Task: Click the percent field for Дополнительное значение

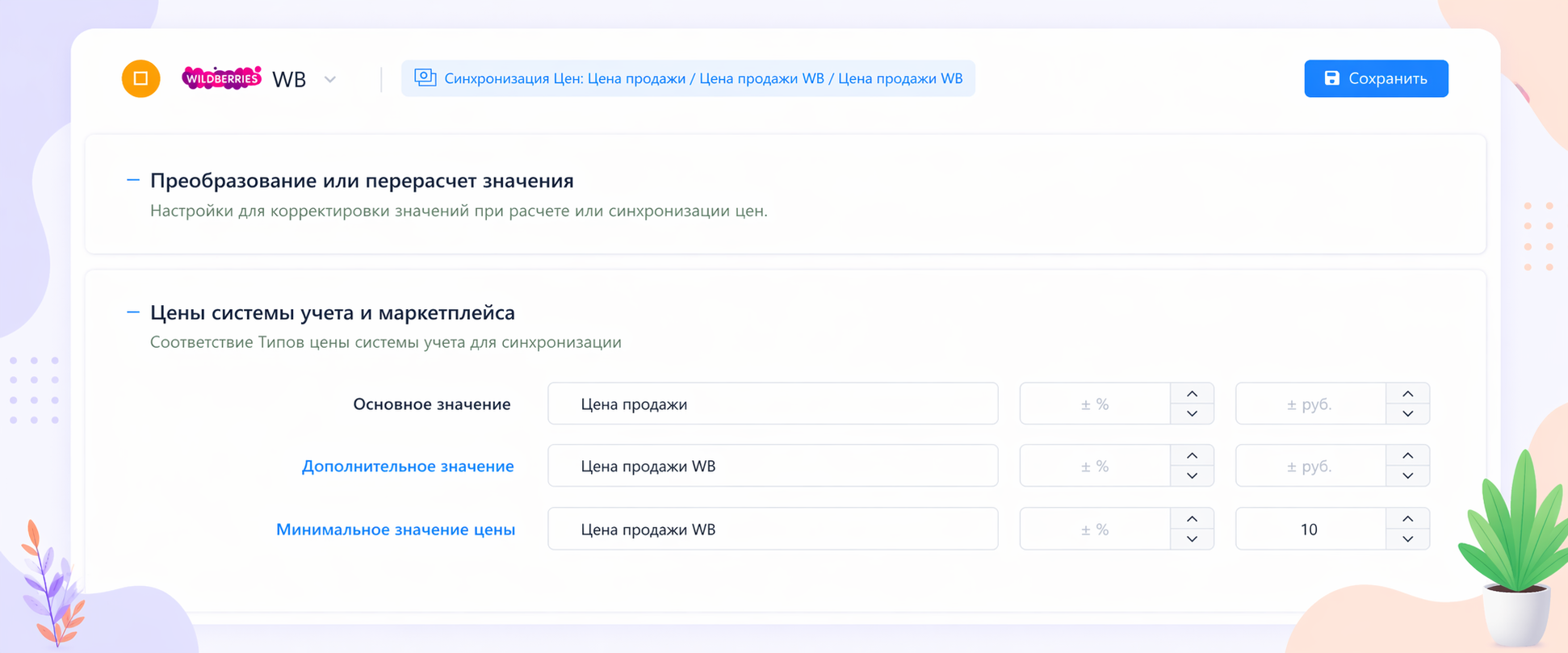Action: [1095, 466]
